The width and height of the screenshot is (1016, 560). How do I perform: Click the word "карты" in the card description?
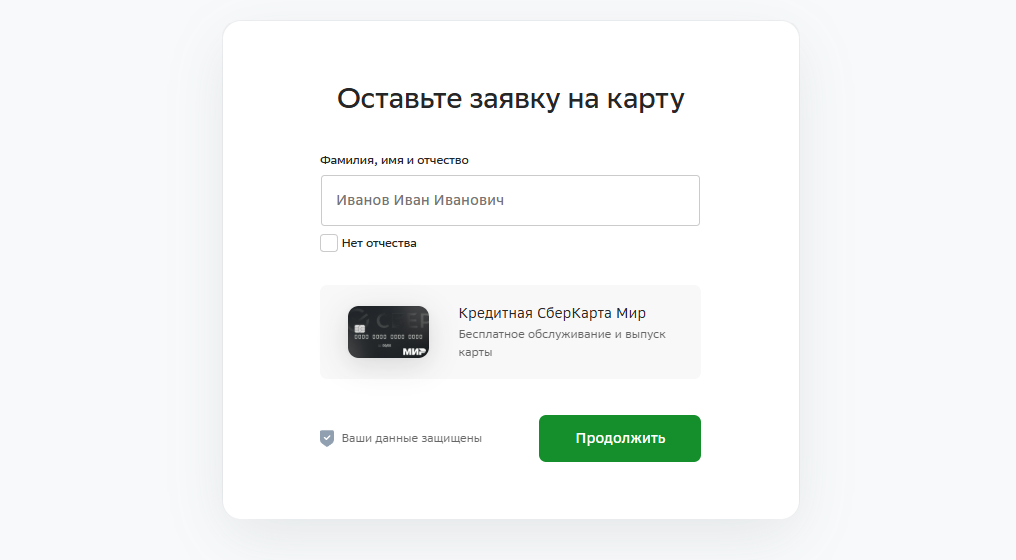pos(476,352)
